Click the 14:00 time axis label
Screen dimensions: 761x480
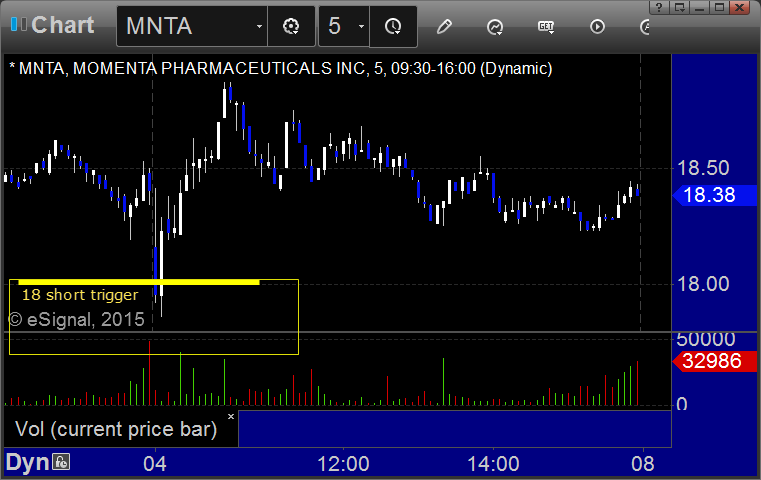tap(493, 464)
